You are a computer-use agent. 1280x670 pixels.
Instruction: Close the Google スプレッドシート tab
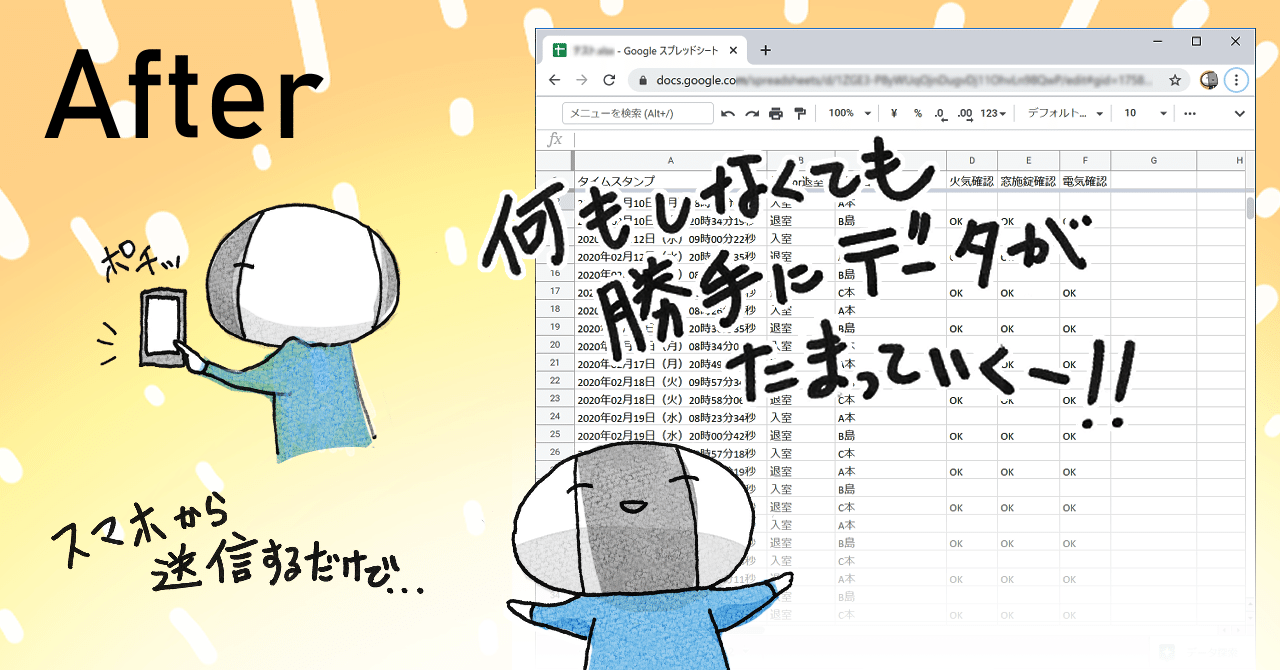(x=733, y=50)
